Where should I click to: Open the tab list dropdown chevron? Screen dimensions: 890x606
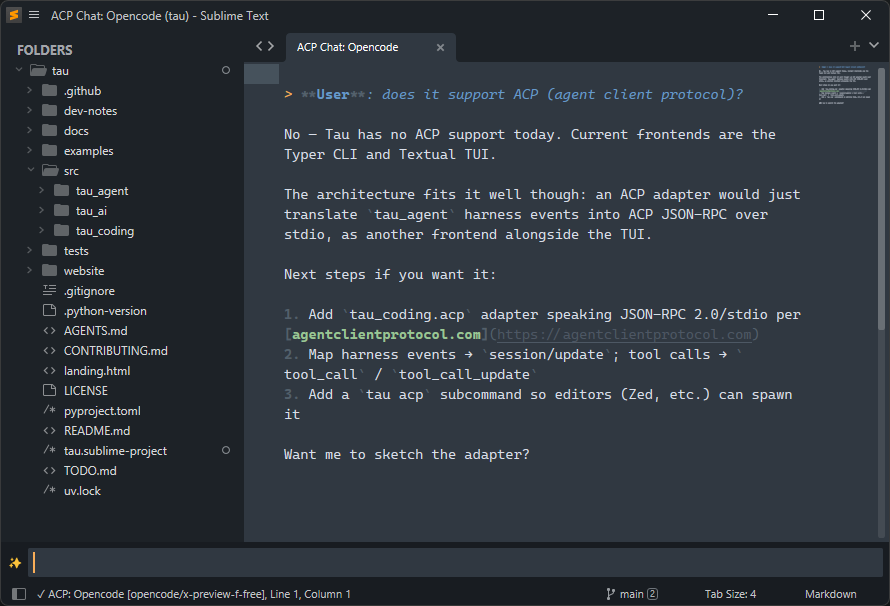[x=874, y=45]
